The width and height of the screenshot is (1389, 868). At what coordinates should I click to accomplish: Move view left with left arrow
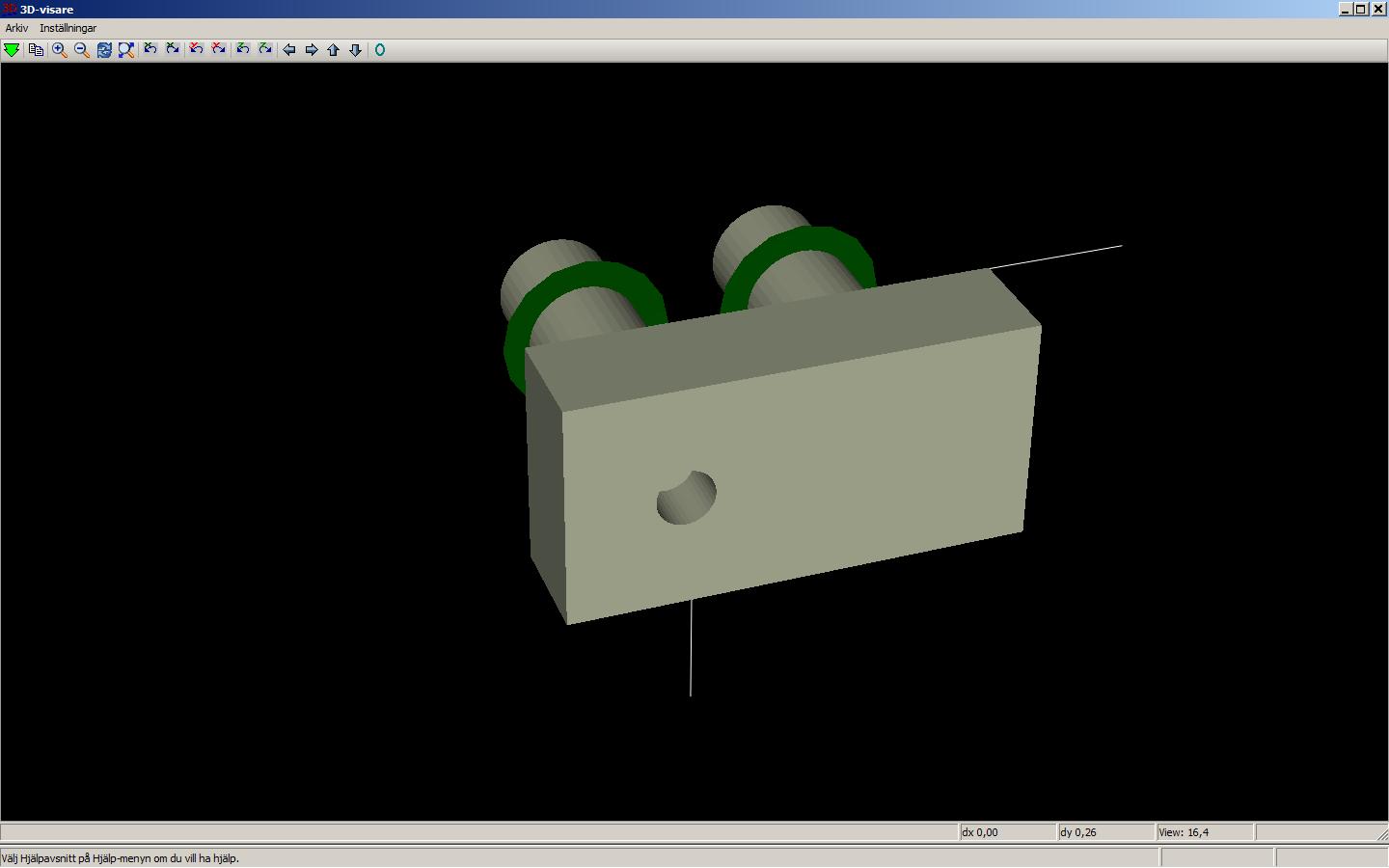(x=288, y=50)
